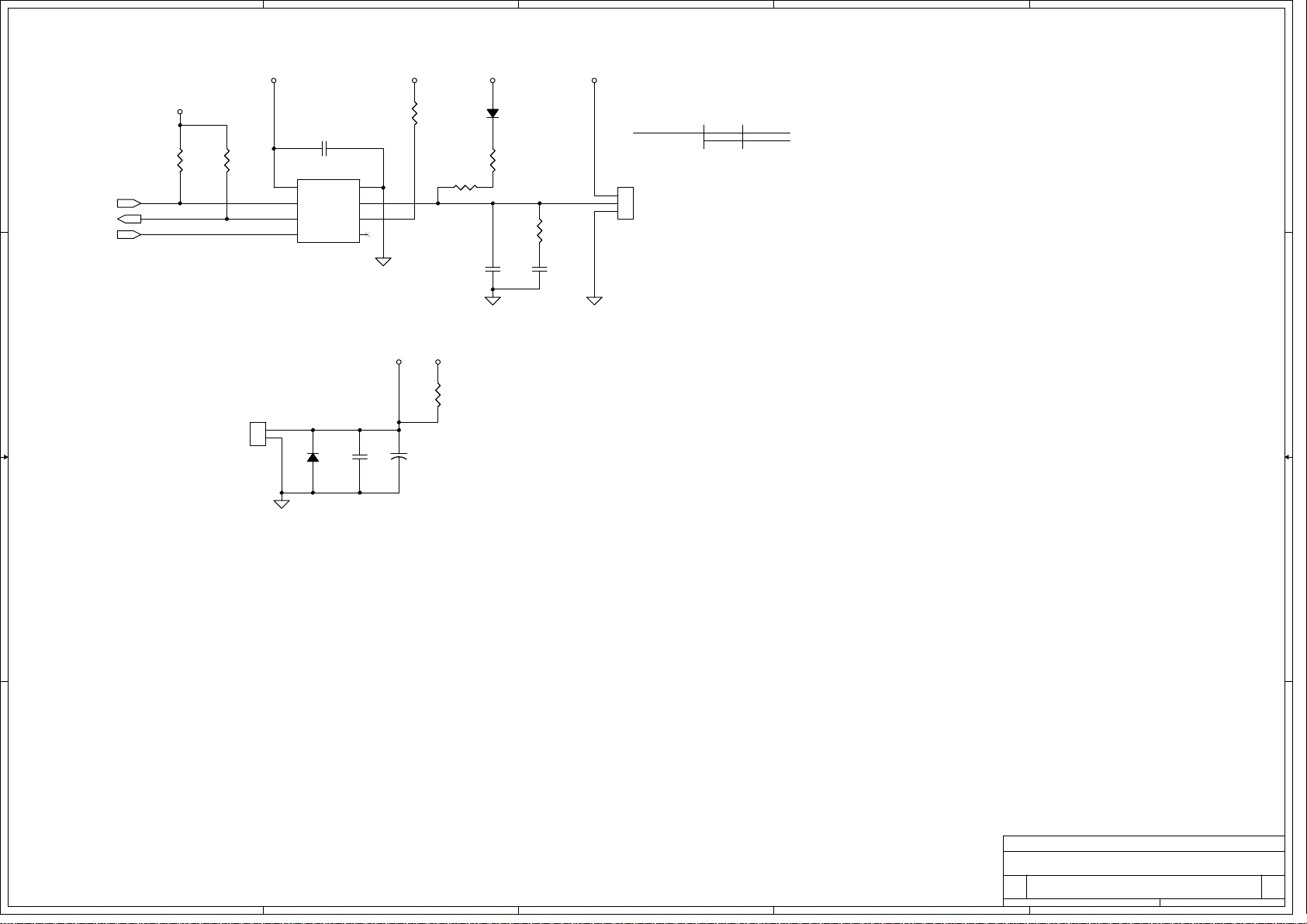Image resolution: width=1307 pixels, height=924 pixels.
Task: Click the ground symbol below the IC
Action: [383, 262]
